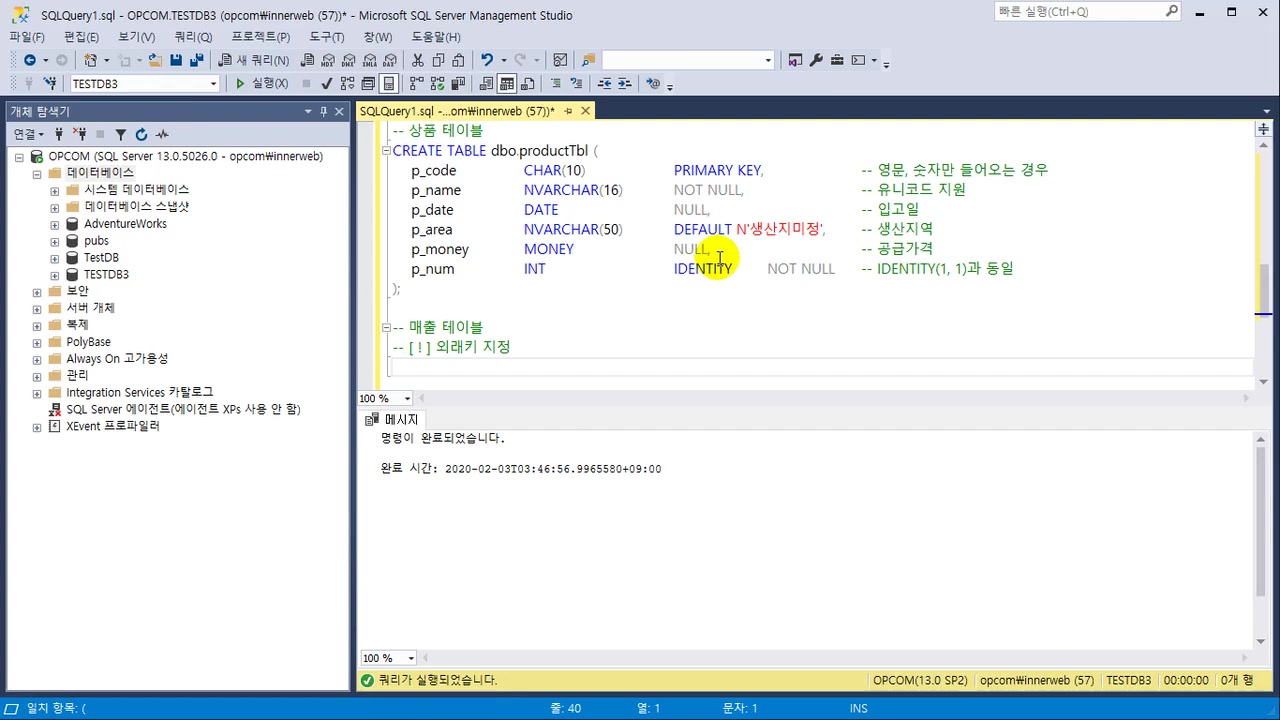Increase indent using the toolbar icon
The image size is (1280, 720).
click(x=624, y=84)
